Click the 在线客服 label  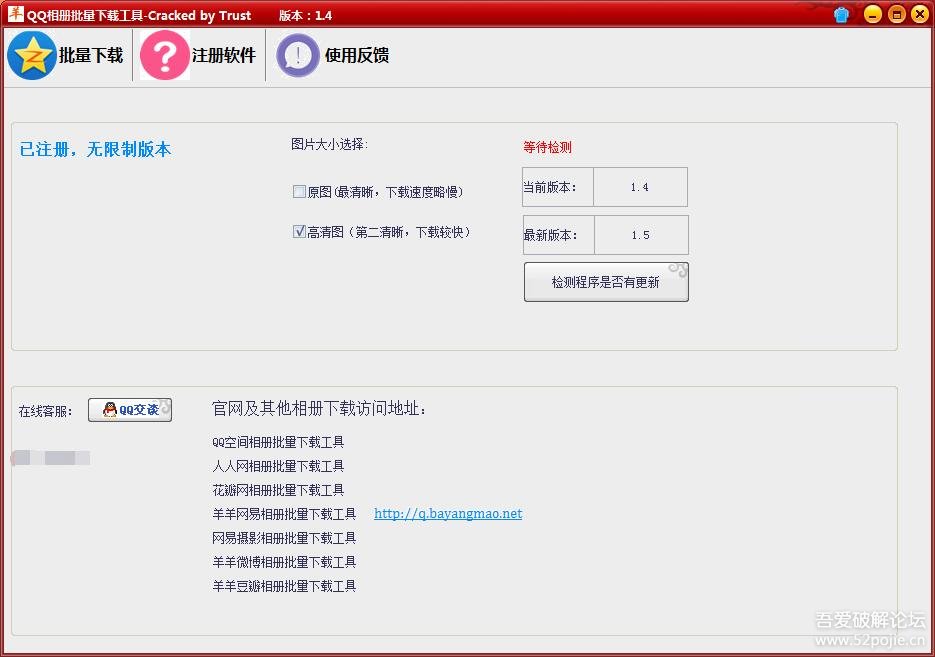pos(45,411)
